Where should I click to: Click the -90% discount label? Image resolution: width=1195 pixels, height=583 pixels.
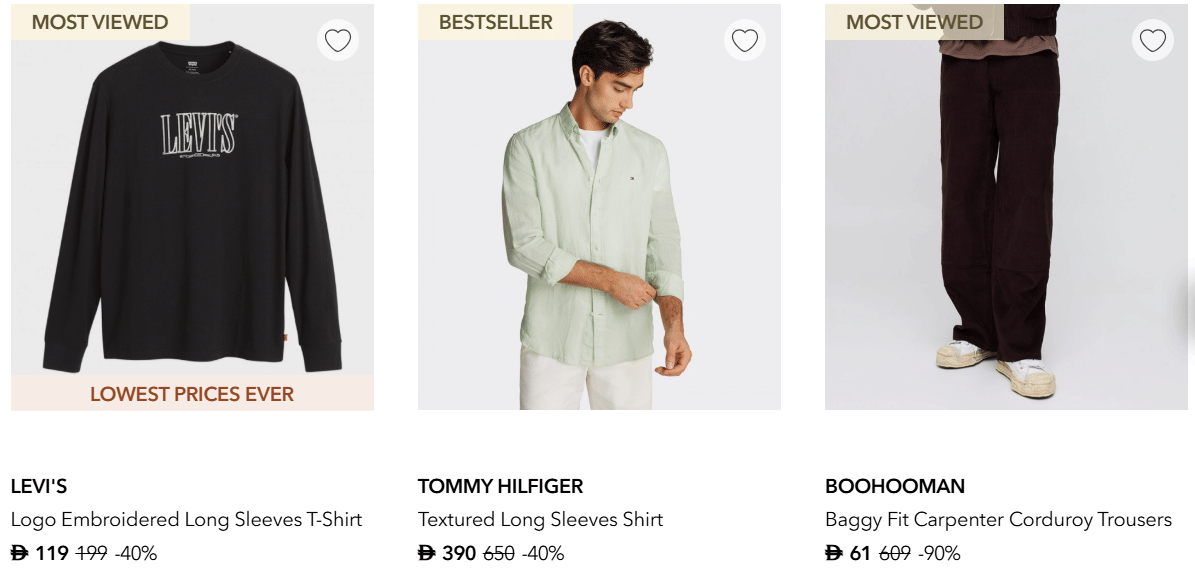939,553
